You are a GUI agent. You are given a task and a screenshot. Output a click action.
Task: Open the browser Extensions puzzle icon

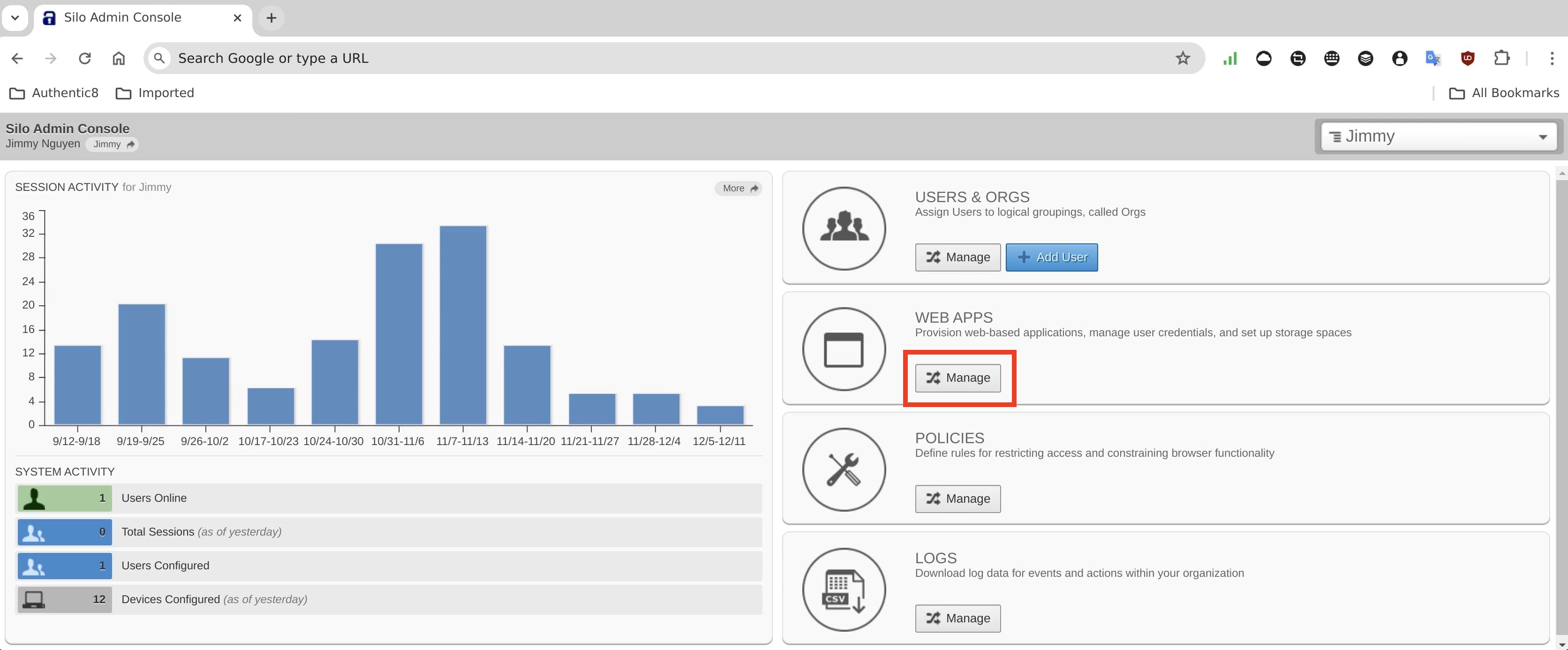(x=1501, y=59)
